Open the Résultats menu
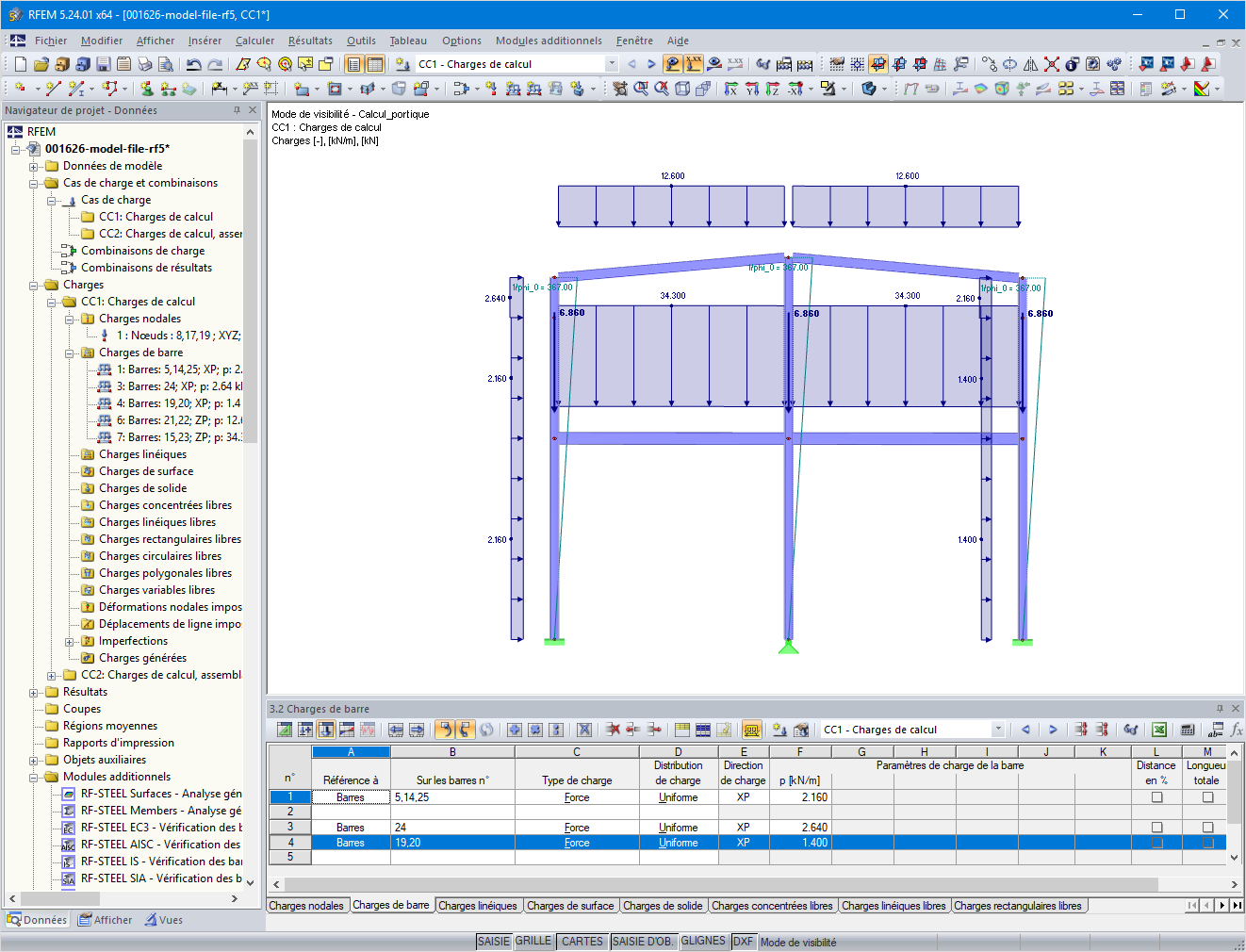The height and width of the screenshot is (952, 1246). (x=310, y=41)
